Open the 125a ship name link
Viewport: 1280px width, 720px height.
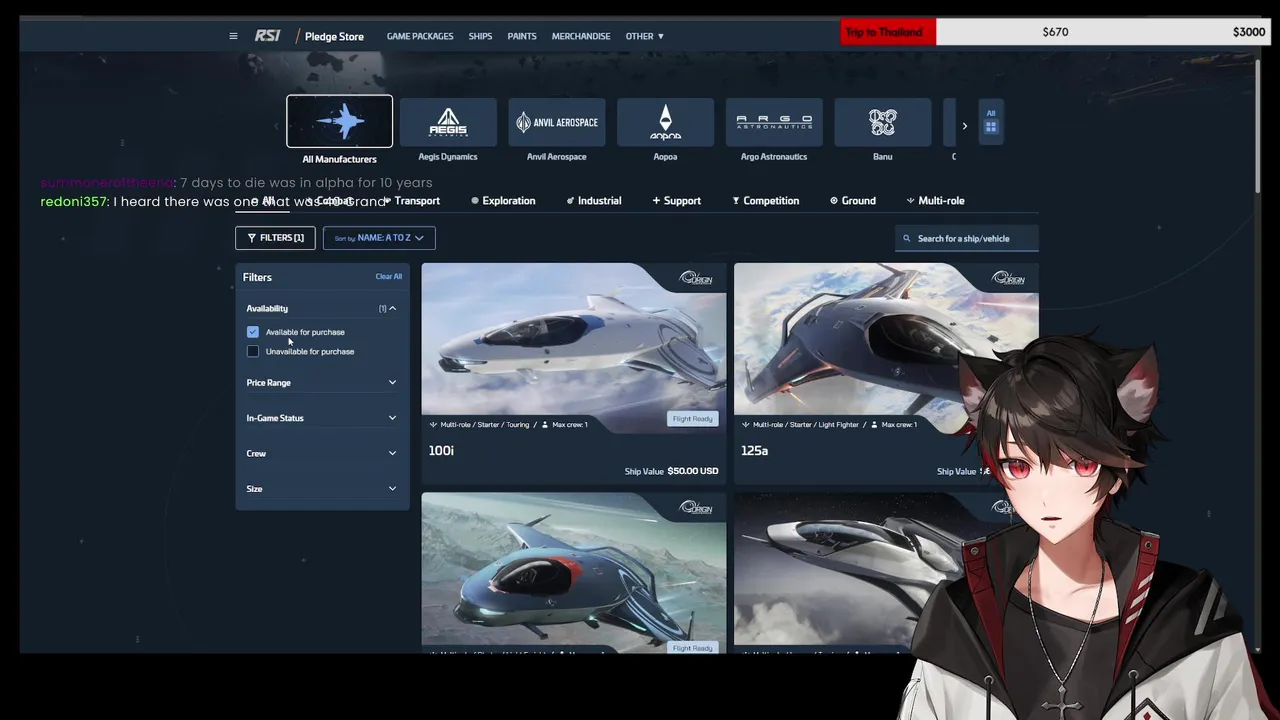754,451
